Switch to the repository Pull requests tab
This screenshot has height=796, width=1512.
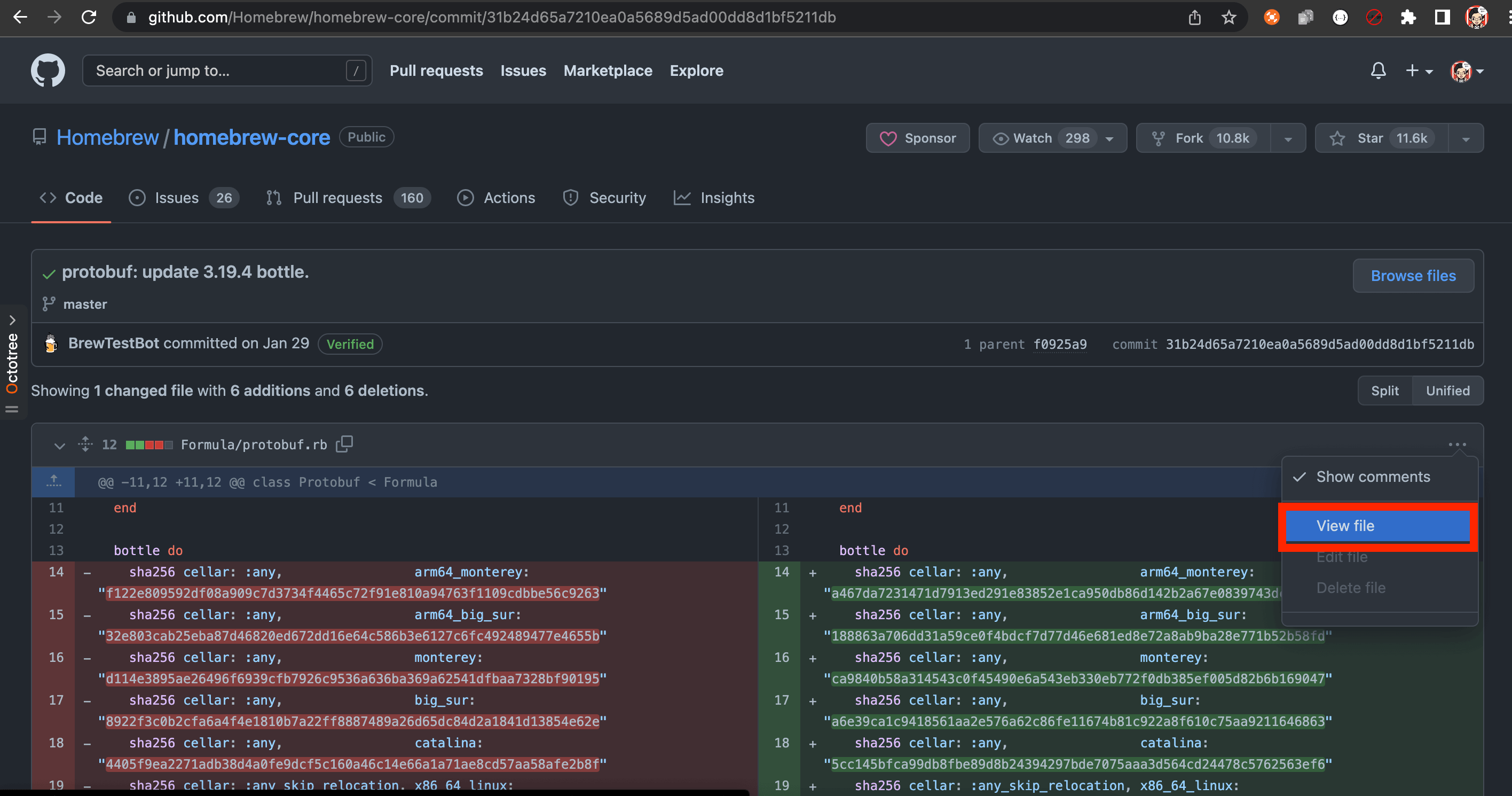349,198
